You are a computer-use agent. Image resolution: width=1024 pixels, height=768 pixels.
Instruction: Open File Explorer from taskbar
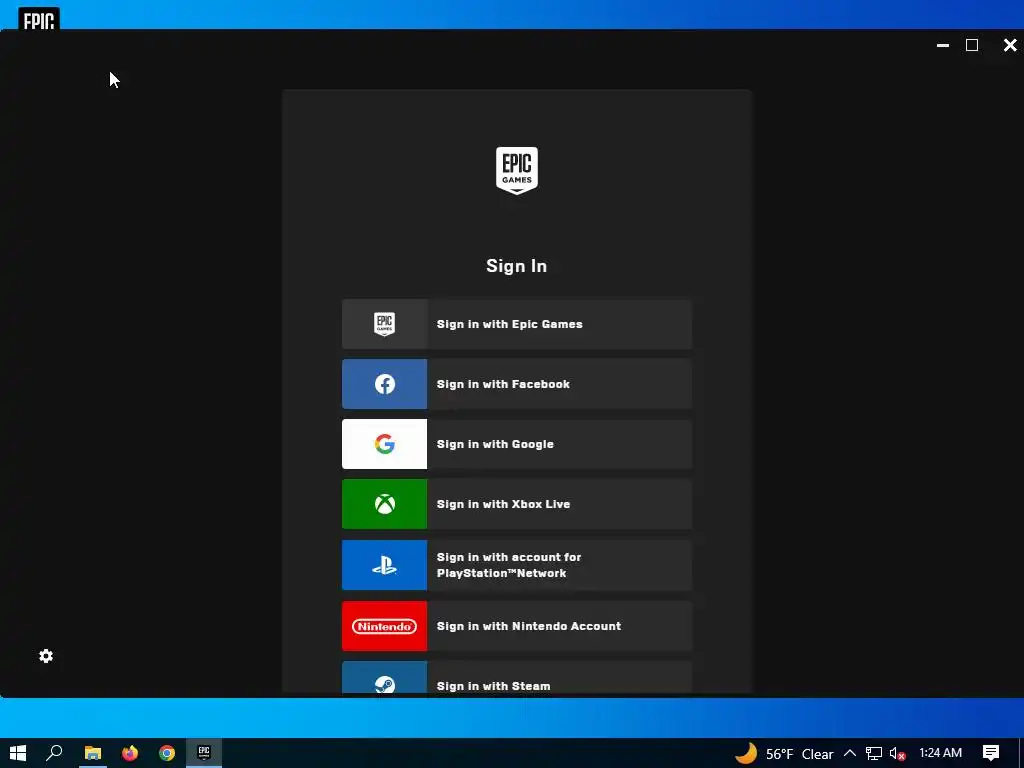click(x=93, y=753)
